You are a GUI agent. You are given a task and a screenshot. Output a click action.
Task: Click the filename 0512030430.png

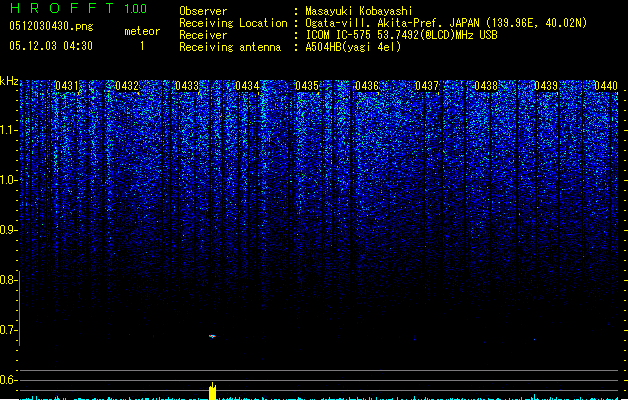click(51, 26)
